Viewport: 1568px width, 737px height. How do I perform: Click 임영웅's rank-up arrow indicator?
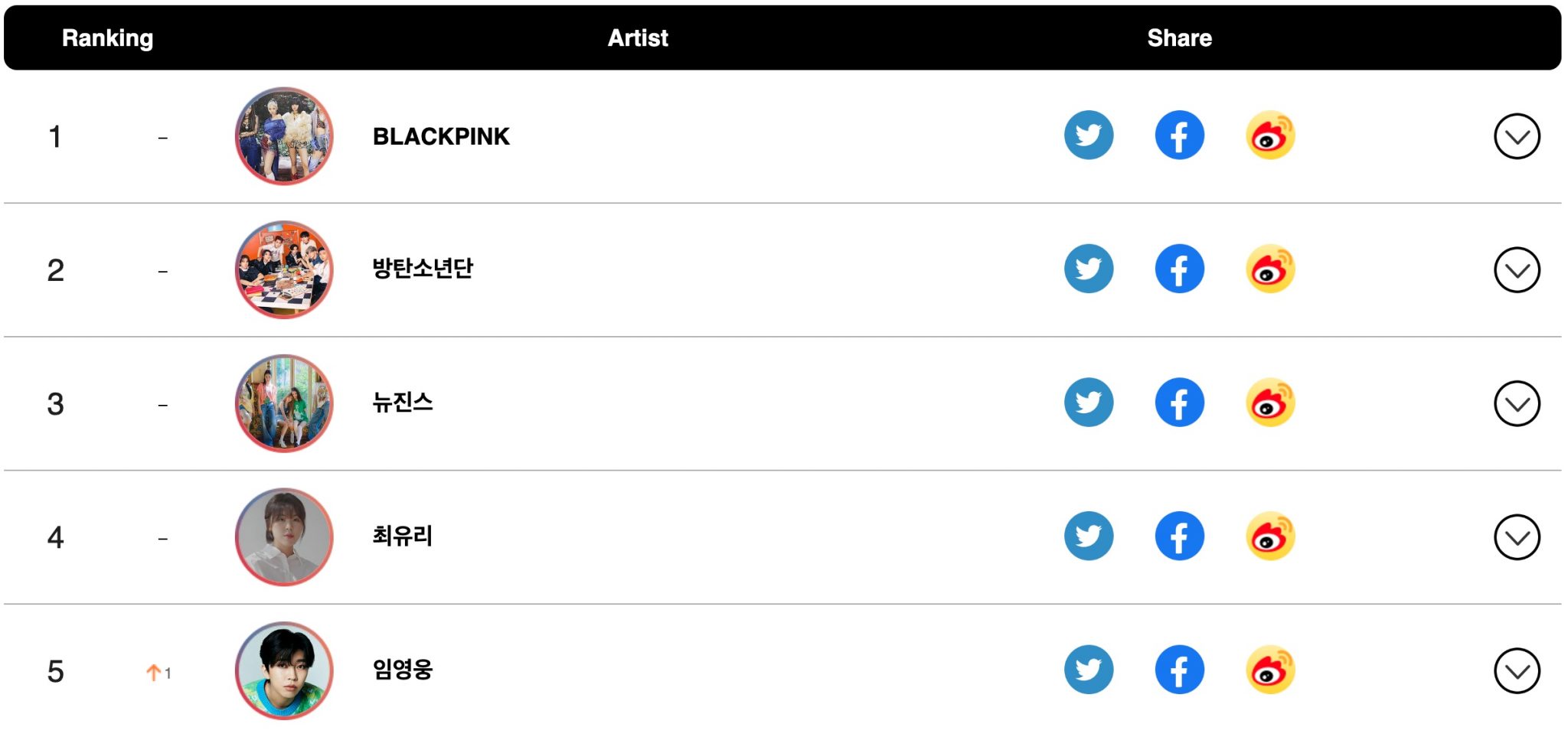[159, 671]
